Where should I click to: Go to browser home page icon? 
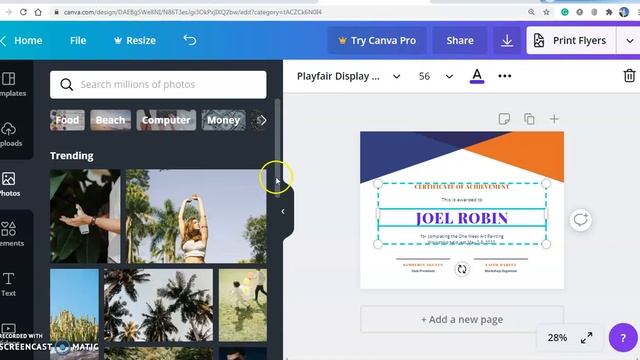point(38,12)
